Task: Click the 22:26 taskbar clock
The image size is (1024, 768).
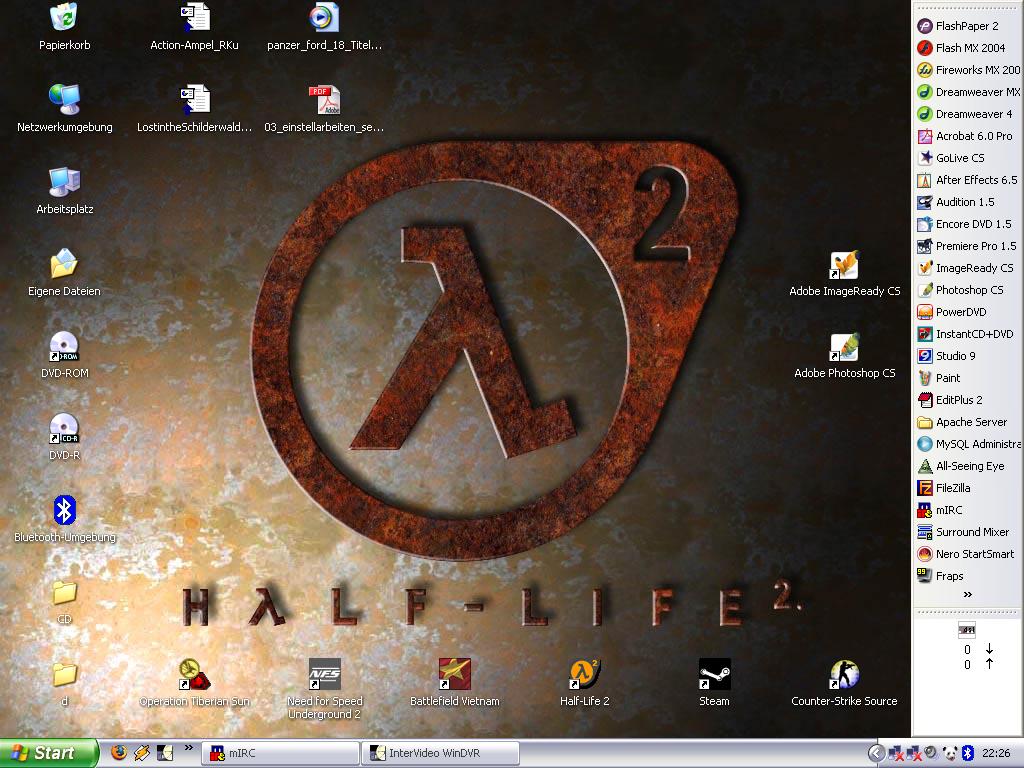Action: click(996, 753)
